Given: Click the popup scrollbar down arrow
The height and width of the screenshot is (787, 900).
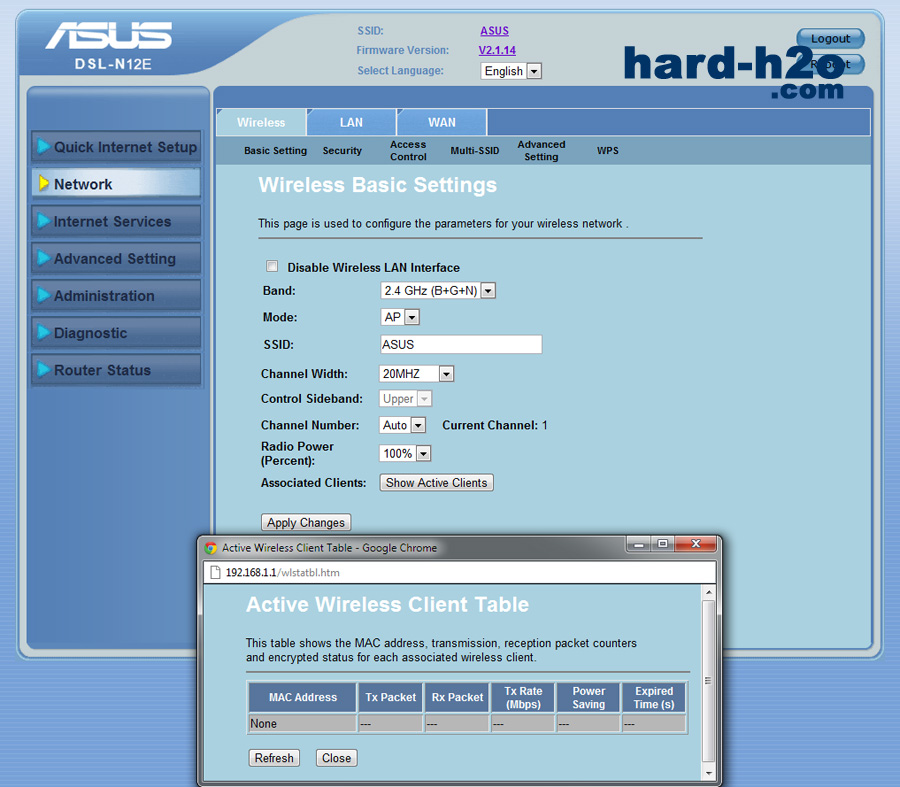Looking at the screenshot, I should pyautogui.click(x=708, y=773).
